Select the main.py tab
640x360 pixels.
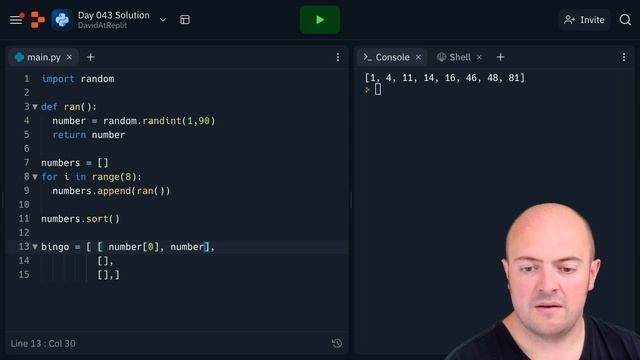(43, 57)
